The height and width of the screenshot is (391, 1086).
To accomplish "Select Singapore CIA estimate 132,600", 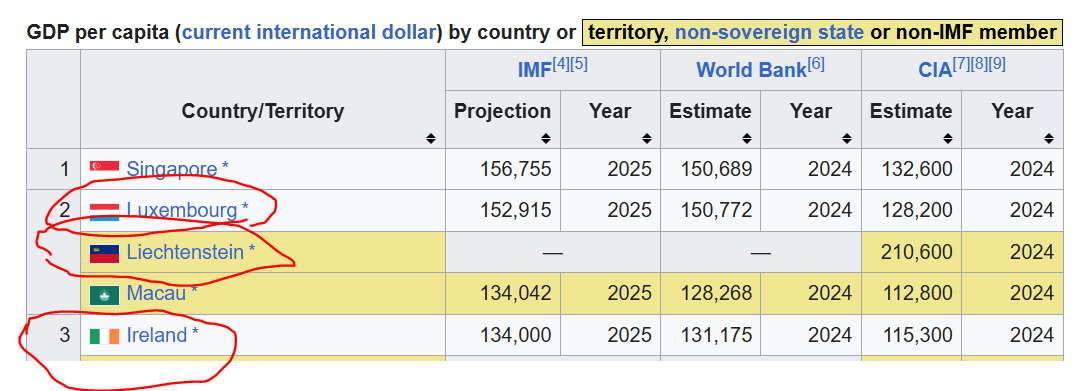I will click(917, 169).
